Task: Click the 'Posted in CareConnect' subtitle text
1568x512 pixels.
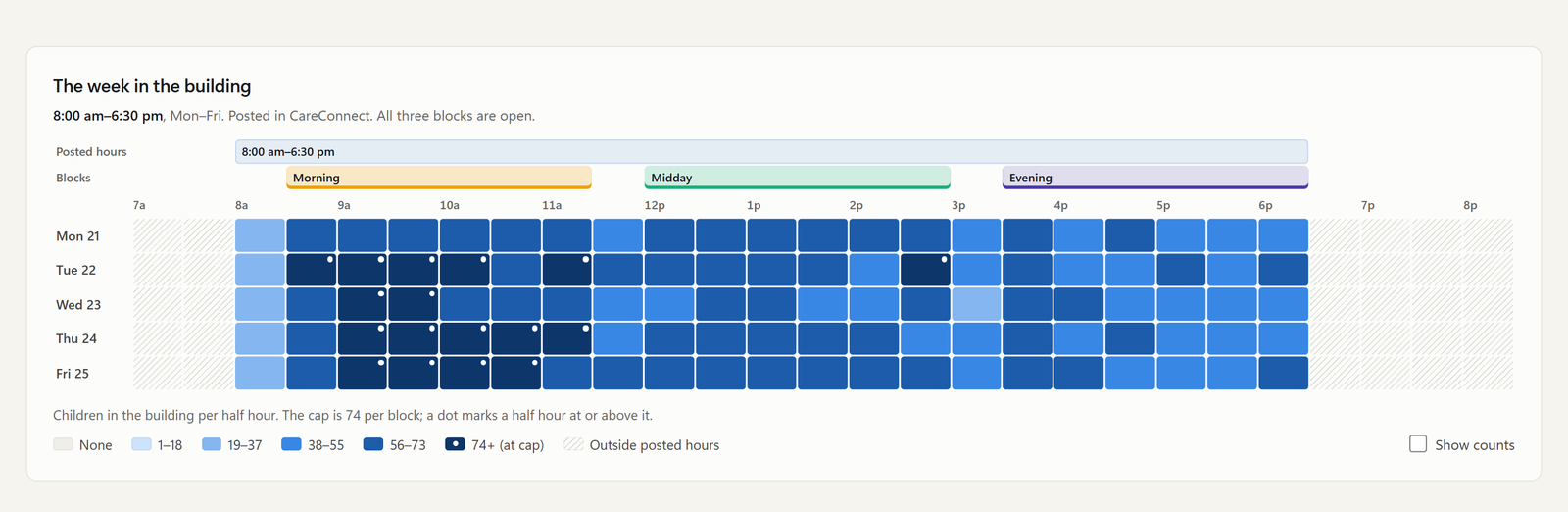Action: point(300,115)
